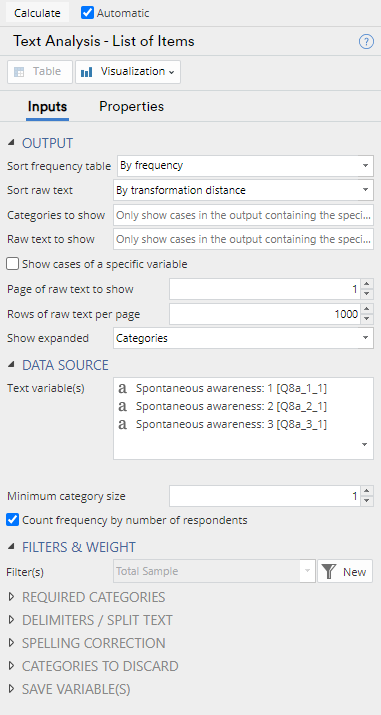Click the Calculate button

[x=37, y=13]
